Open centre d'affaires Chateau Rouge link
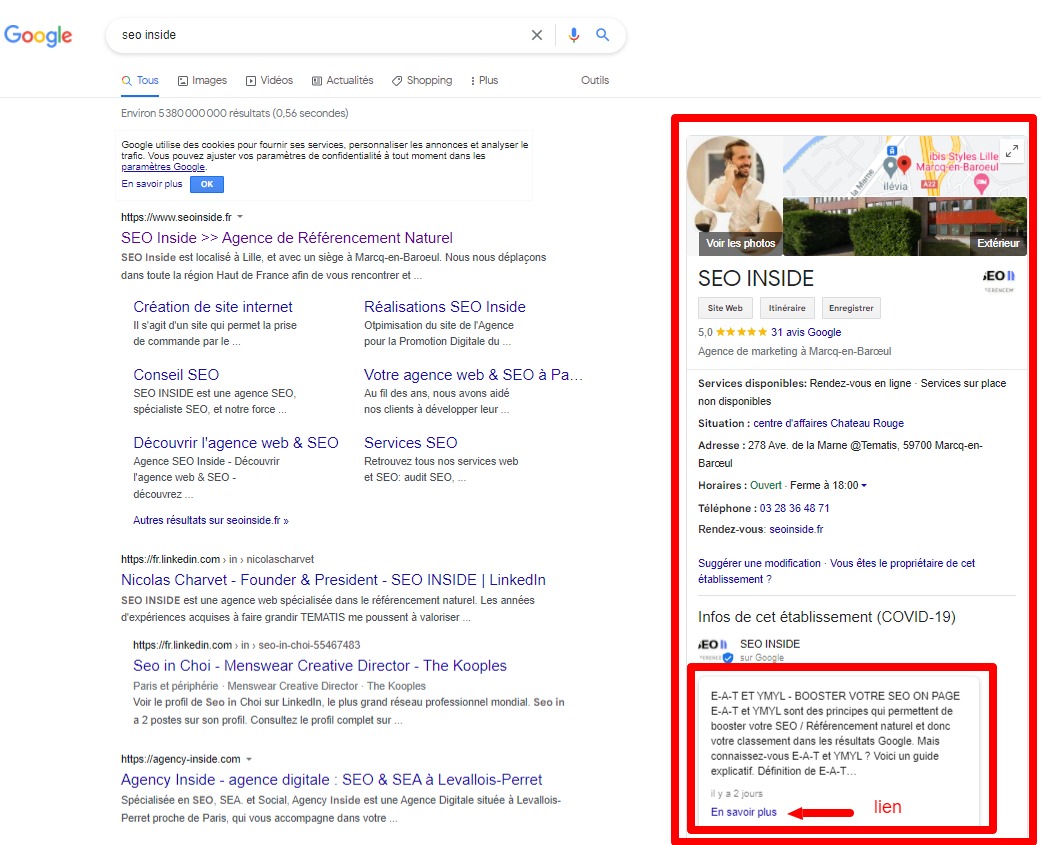1041x845 pixels. 828,423
